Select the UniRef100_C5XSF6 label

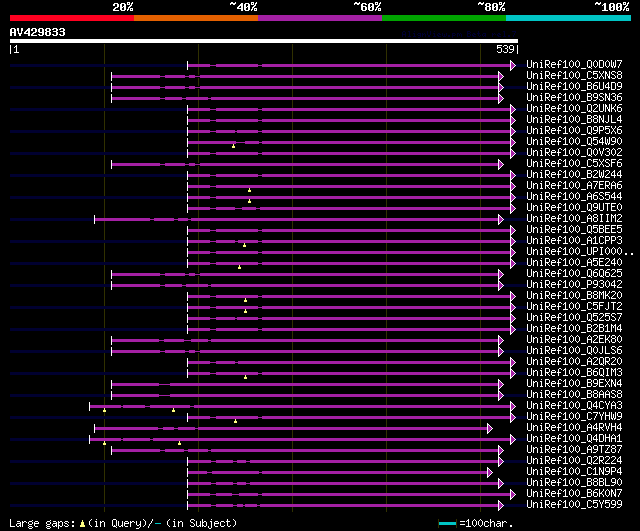(x=574, y=164)
